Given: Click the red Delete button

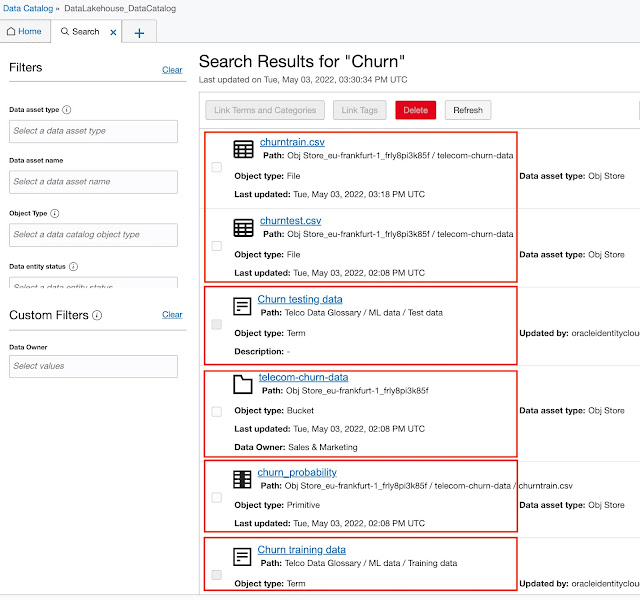Looking at the screenshot, I should tap(416, 110).
